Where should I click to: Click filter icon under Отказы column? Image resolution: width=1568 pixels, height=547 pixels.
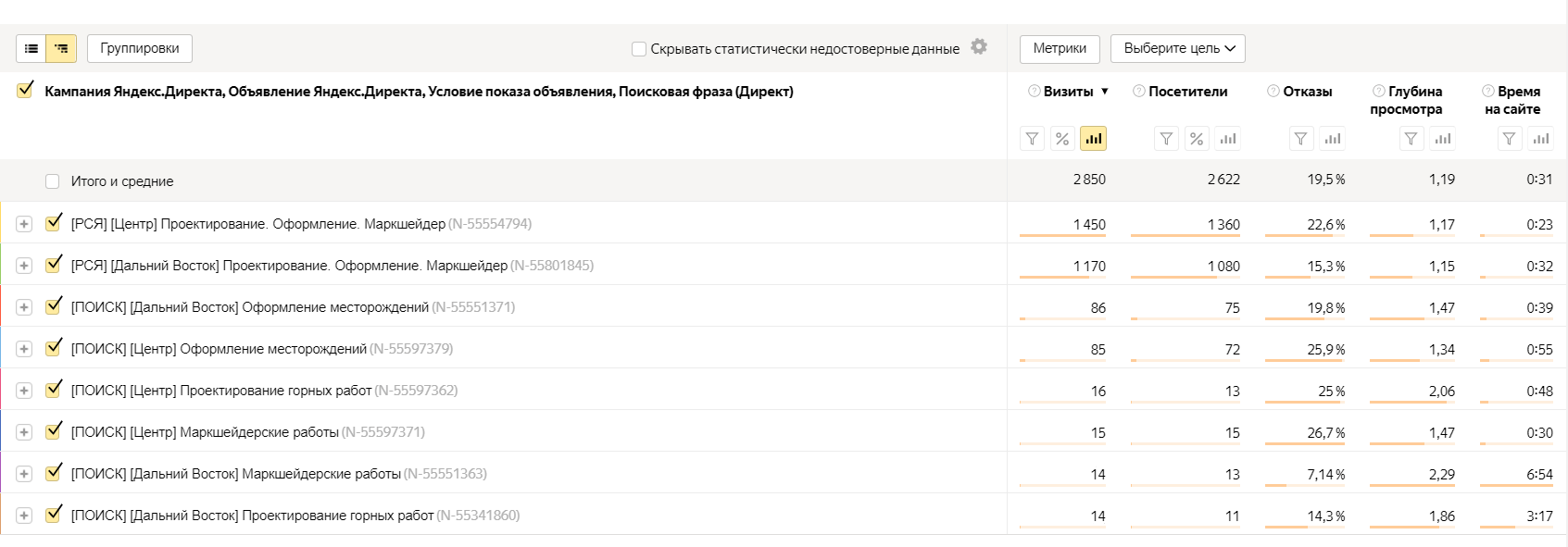1301,139
